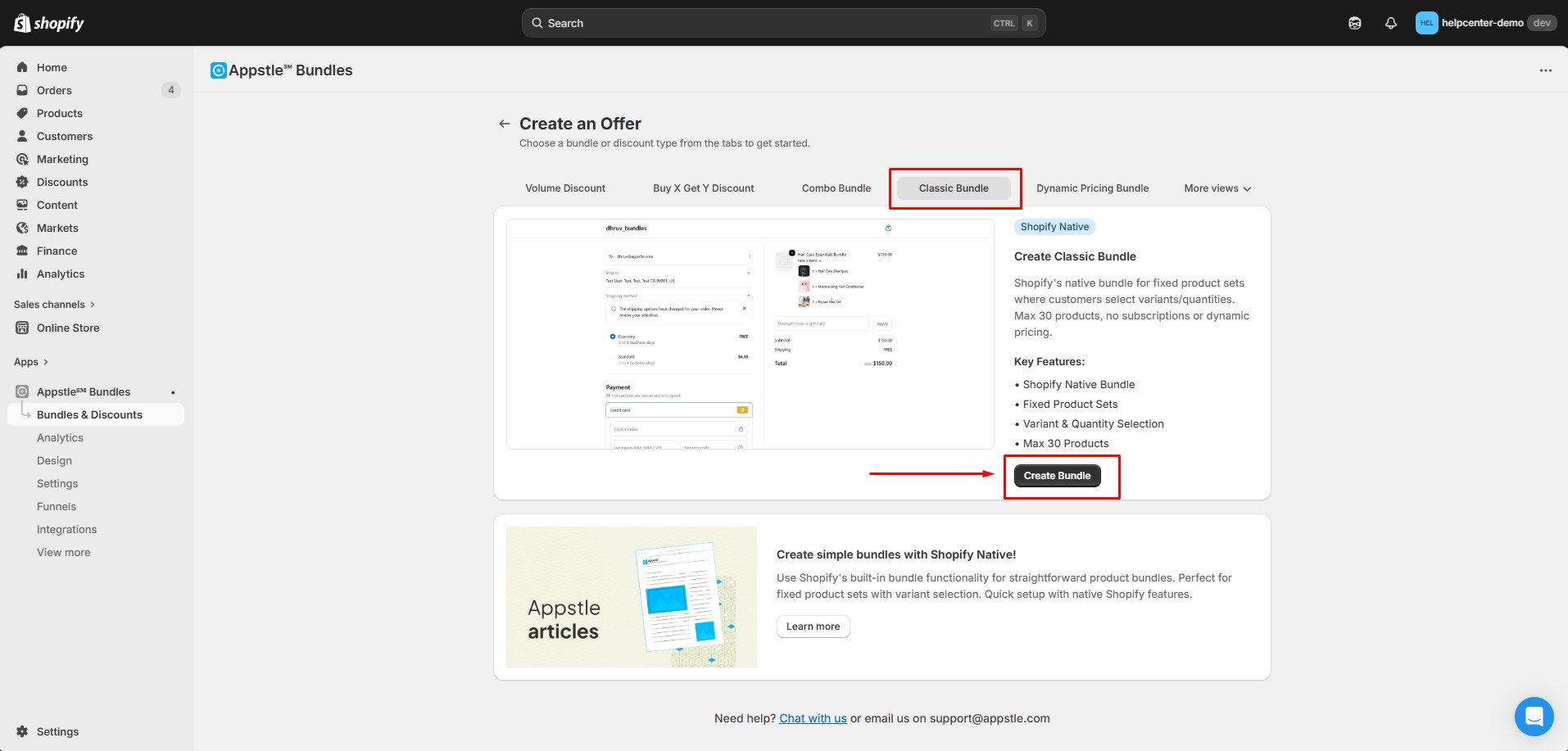Open the chat support bubble

pos(1534,717)
